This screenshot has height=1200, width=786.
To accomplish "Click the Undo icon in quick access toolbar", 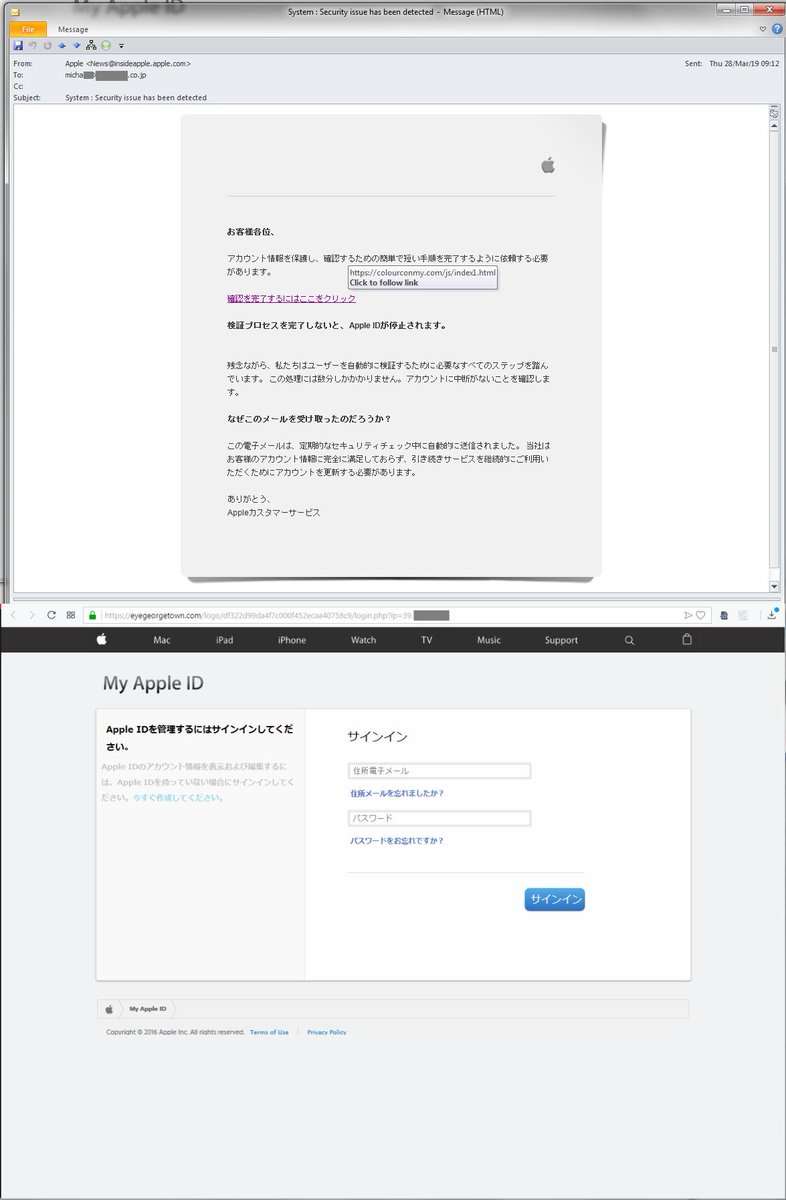I will pos(32,45).
